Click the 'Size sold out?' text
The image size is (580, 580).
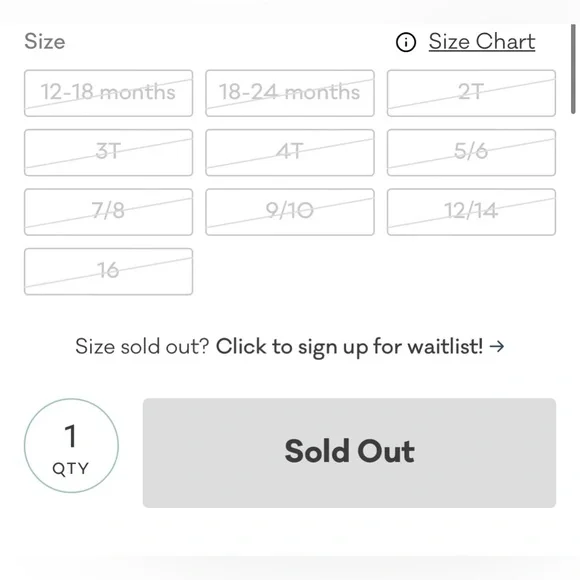pyautogui.click(x=142, y=347)
